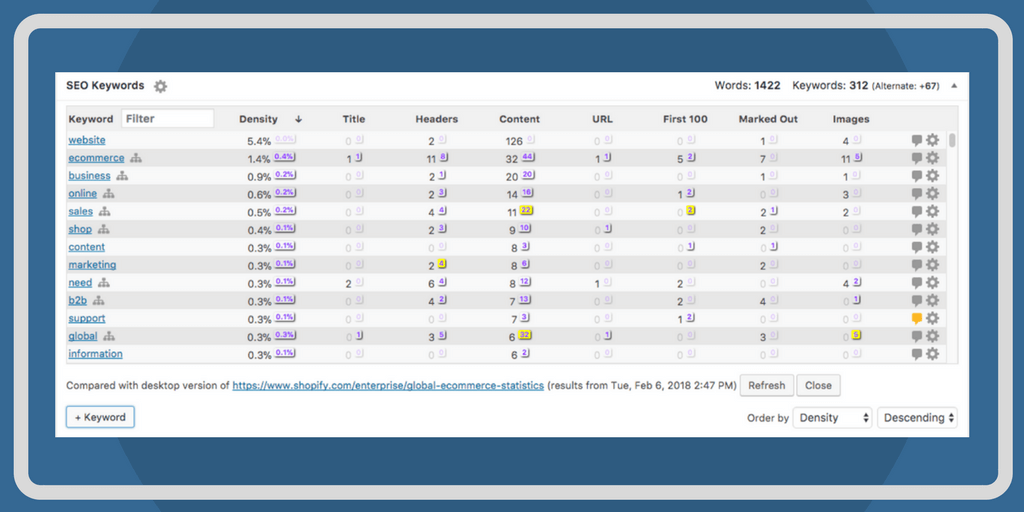The width and height of the screenshot is (1024, 512).
Task: Click hierarchy icon next to b2b keyword
Action: pyautogui.click(x=99, y=301)
